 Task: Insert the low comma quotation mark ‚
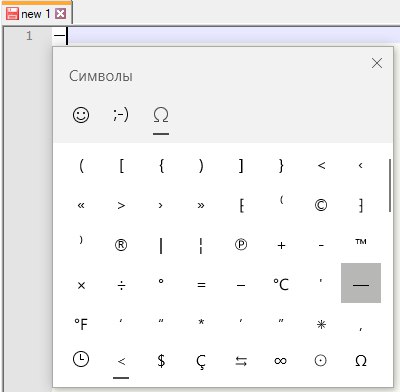coord(361,329)
